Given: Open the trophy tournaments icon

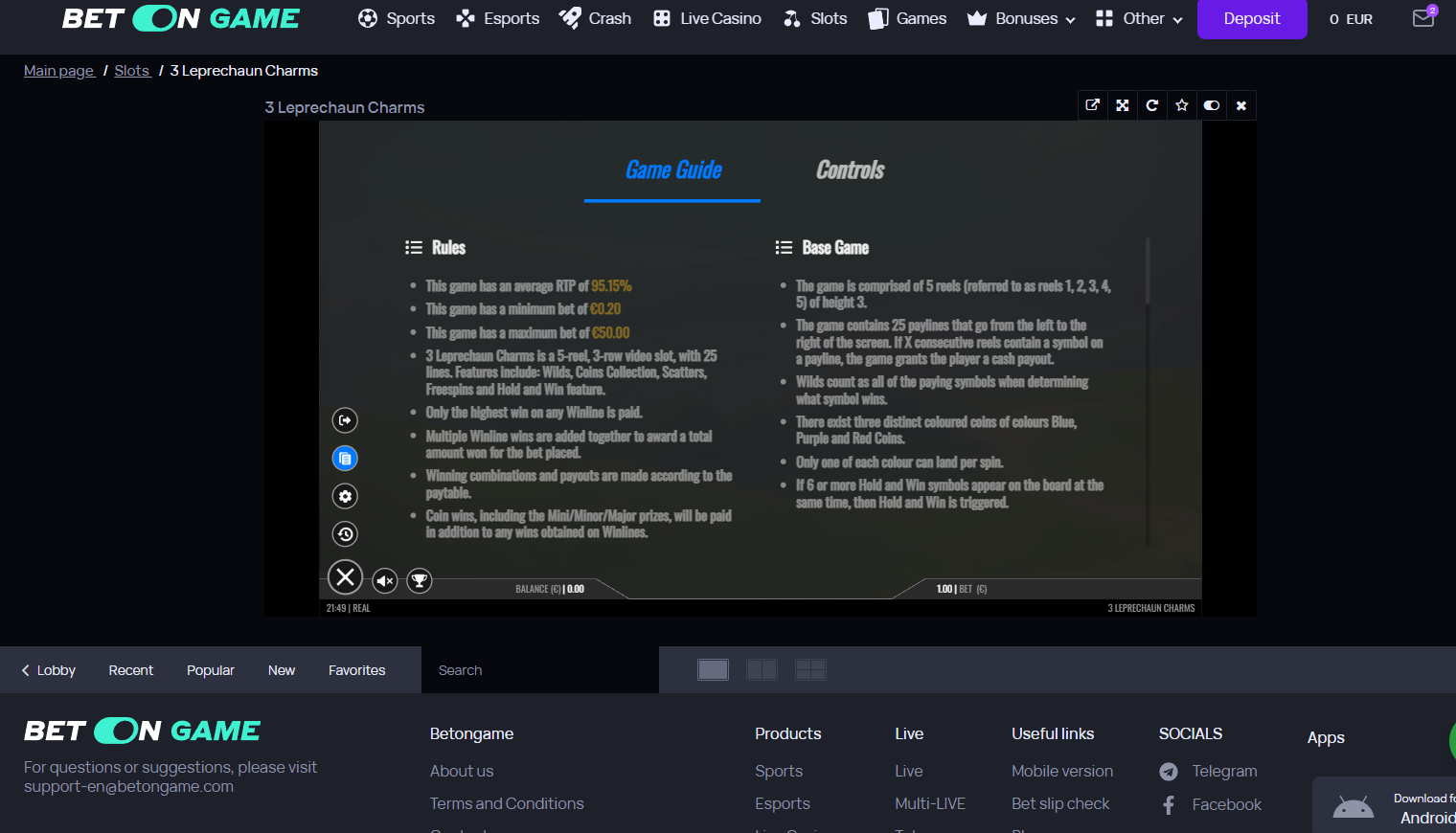Looking at the screenshot, I should click(x=420, y=580).
